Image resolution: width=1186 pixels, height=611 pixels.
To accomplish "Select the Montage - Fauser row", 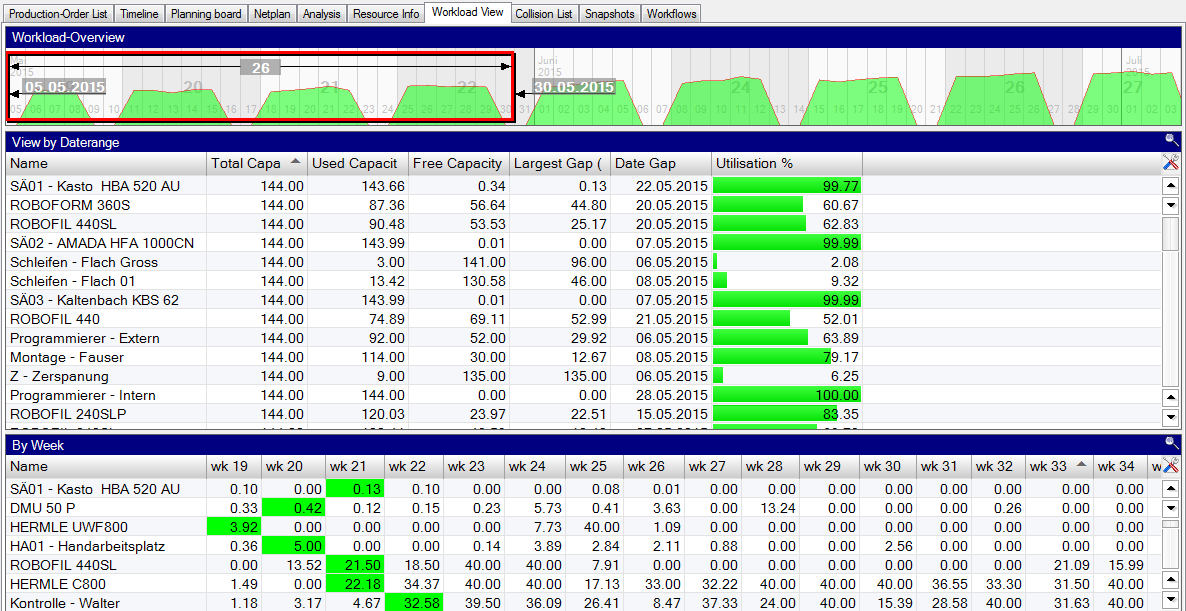I will 584,357.
